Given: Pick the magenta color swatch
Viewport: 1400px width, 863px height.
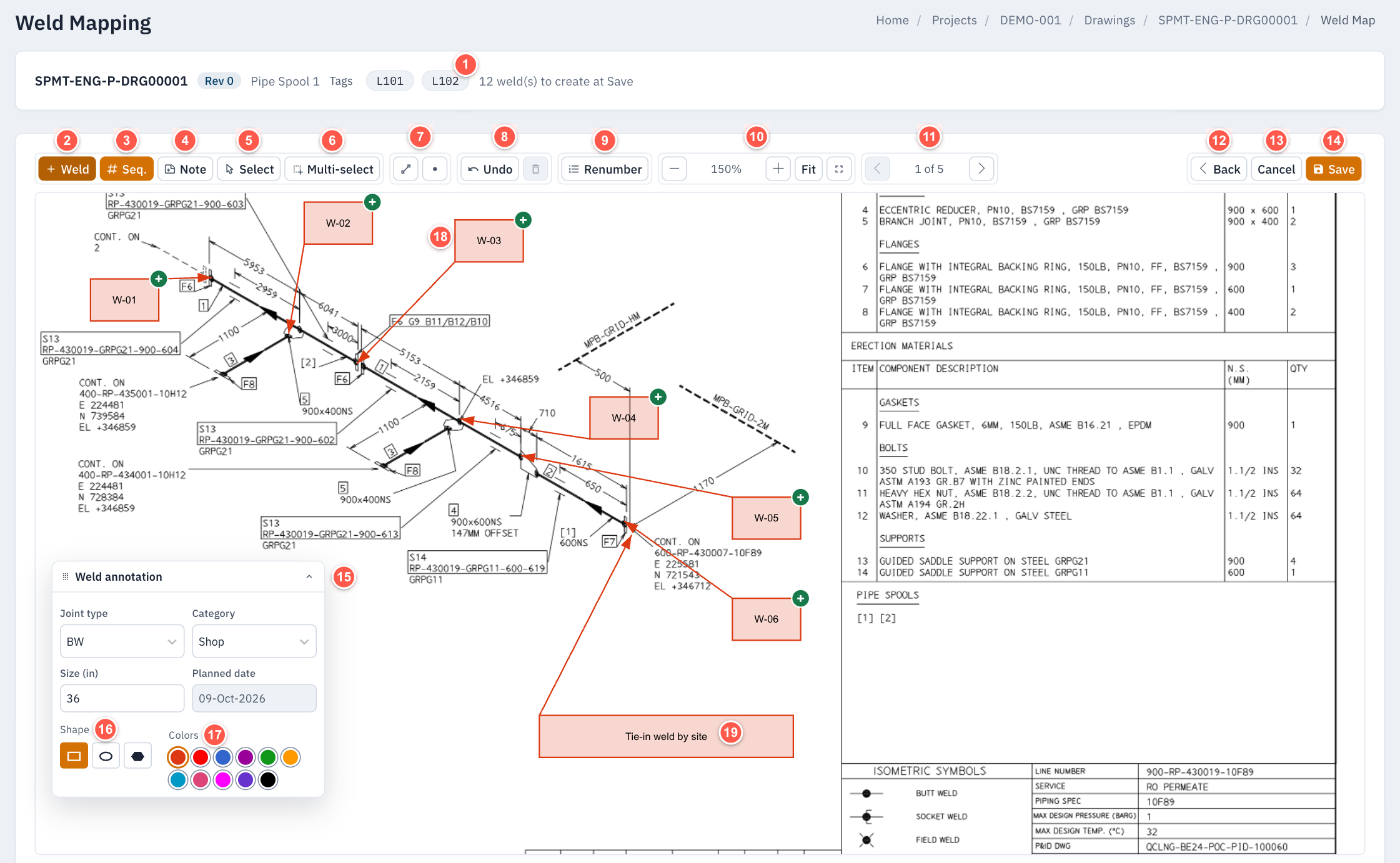Looking at the screenshot, I should point(223,780).
